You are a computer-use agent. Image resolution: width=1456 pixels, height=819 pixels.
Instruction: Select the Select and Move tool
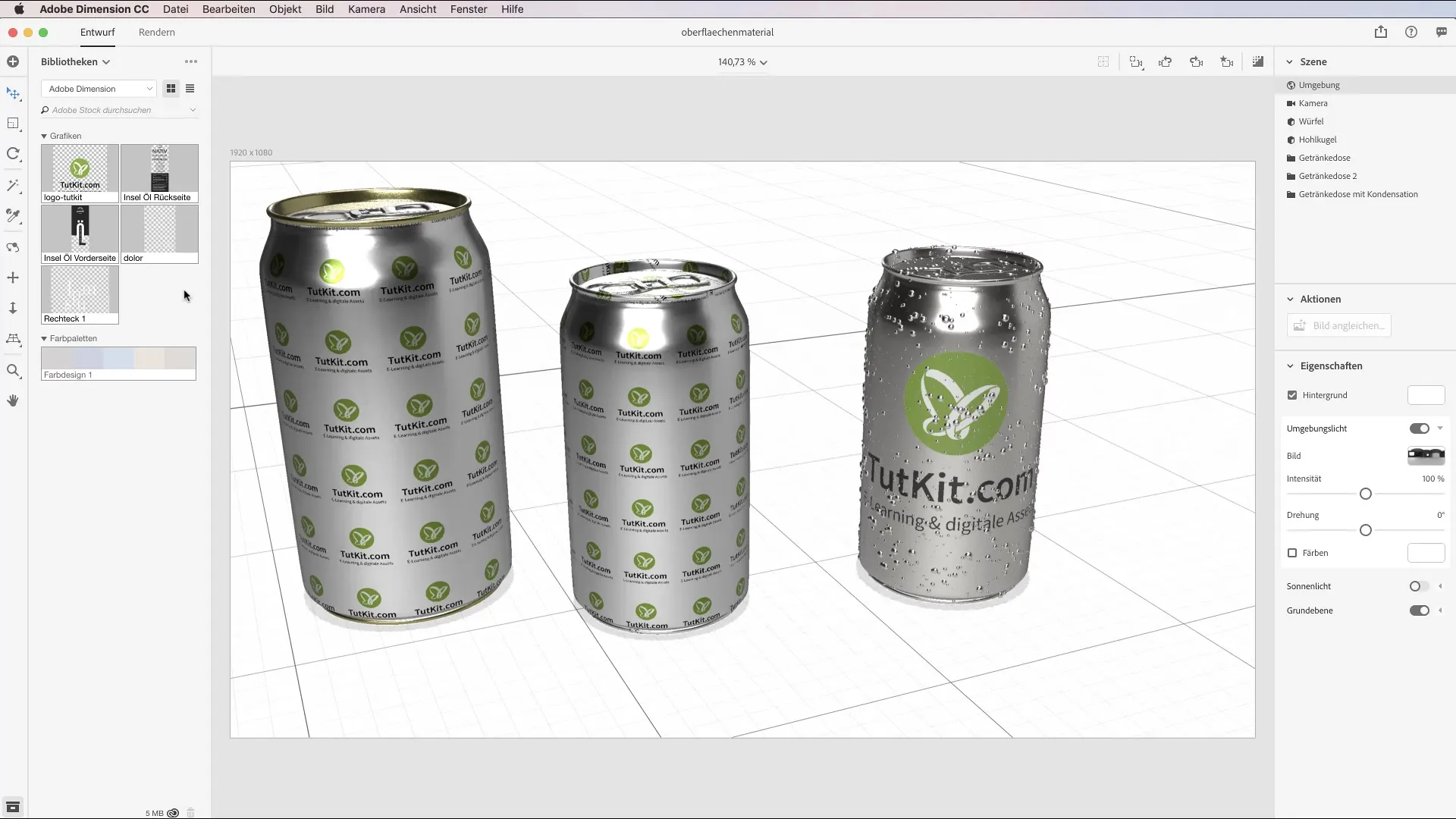tap(13, 93)
